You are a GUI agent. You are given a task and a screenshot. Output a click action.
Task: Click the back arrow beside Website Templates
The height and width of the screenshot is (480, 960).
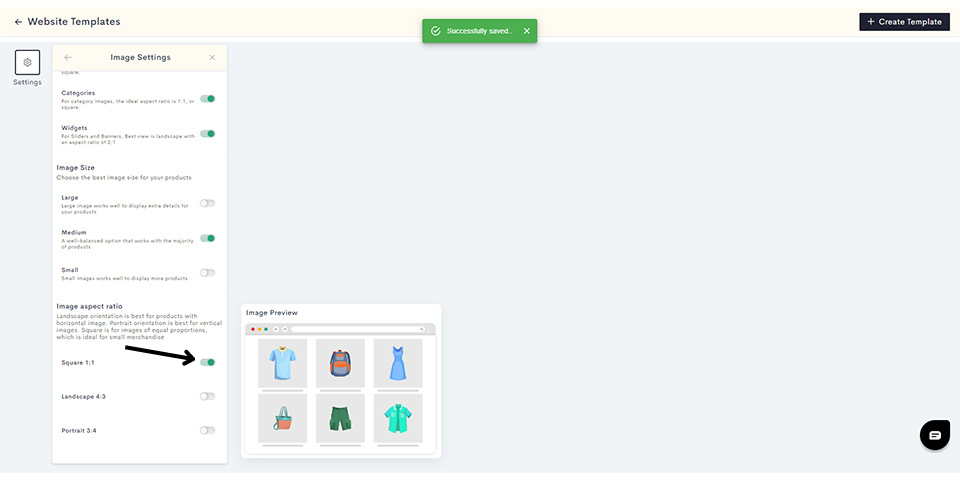click(18, 22)
